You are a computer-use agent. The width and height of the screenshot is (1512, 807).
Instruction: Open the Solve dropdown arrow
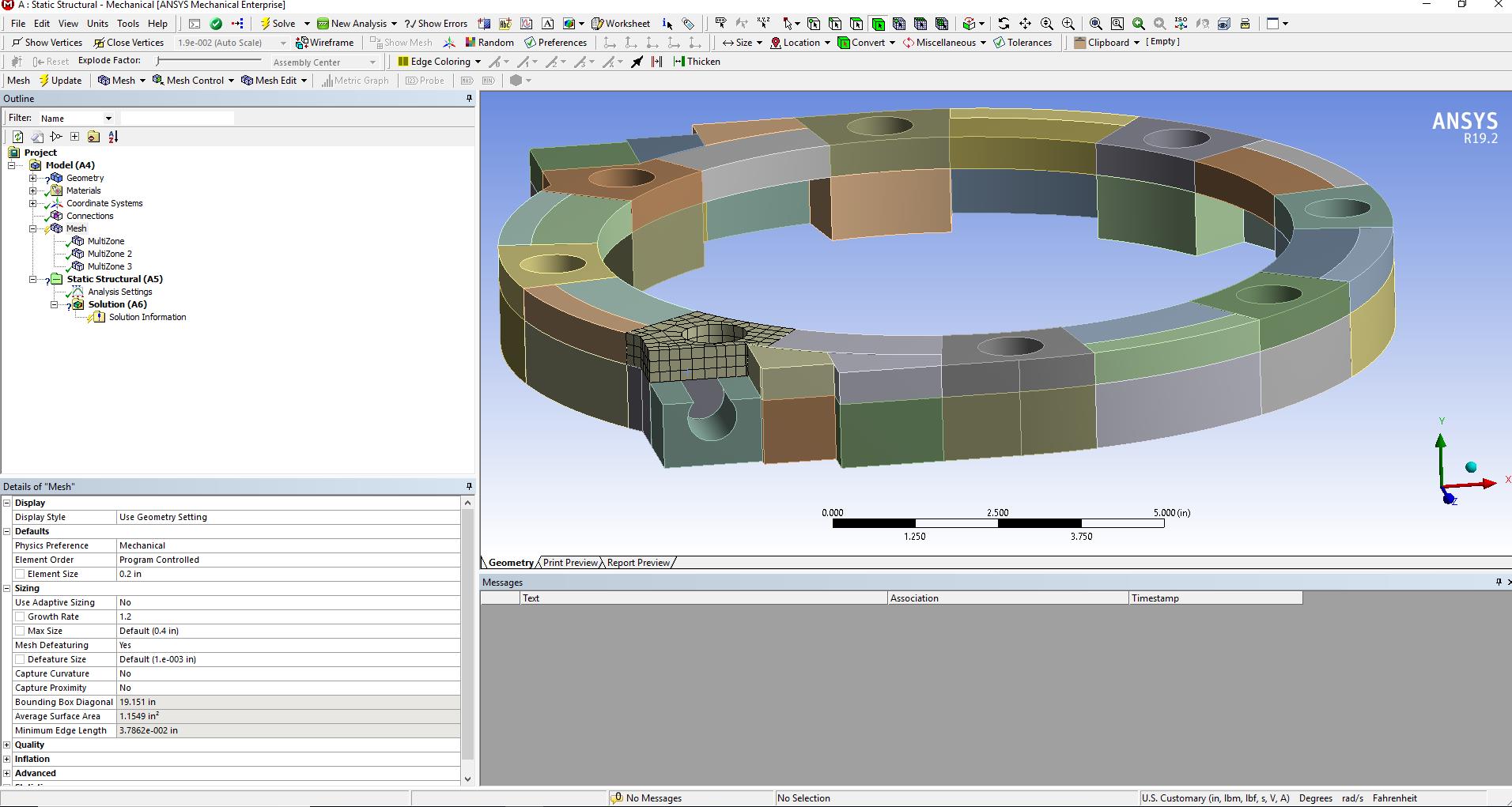[x=307, y=24]
